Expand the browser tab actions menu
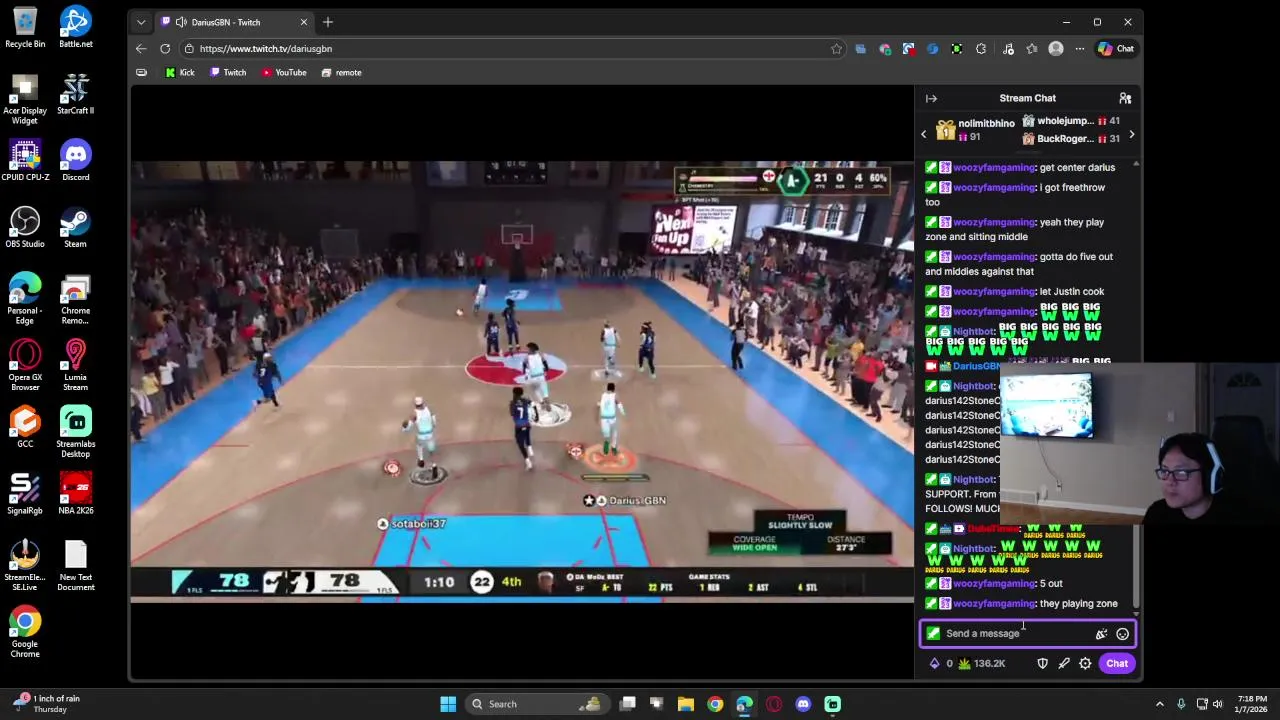 [141, 22]
